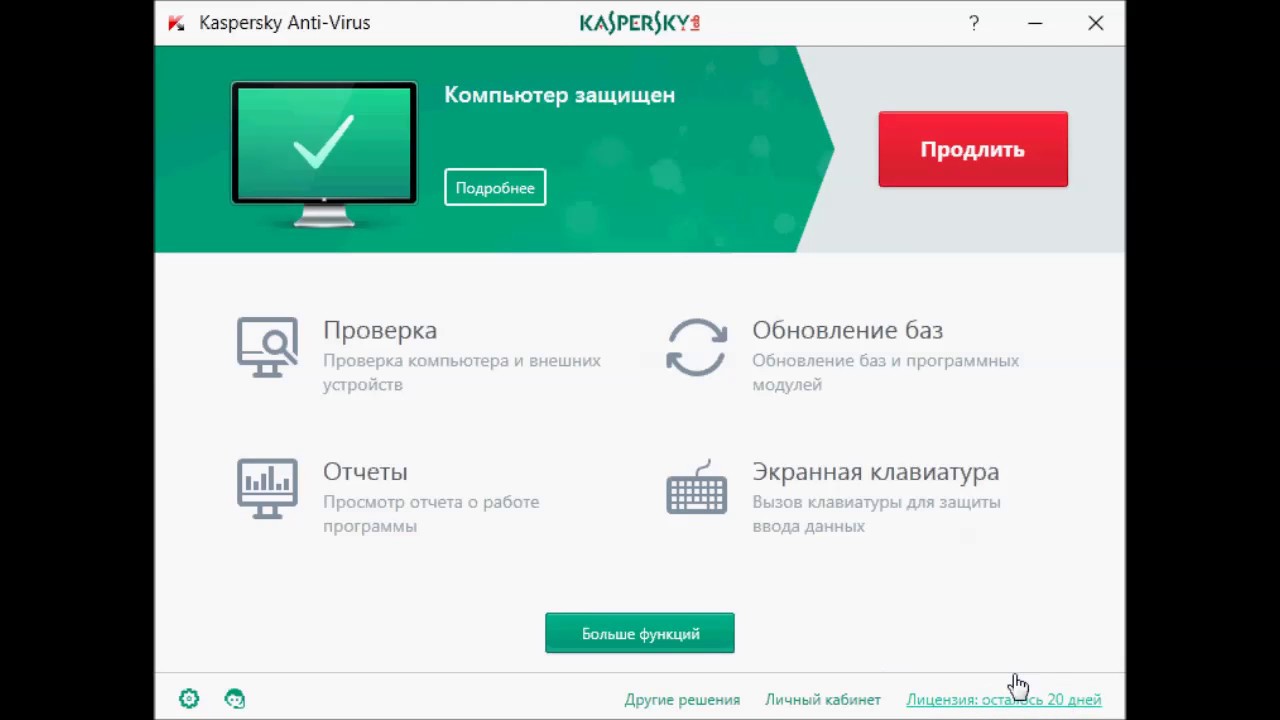Click the Подробнее details button
The height and width of the screenshot is (720, 1280).
click(495, 187)
